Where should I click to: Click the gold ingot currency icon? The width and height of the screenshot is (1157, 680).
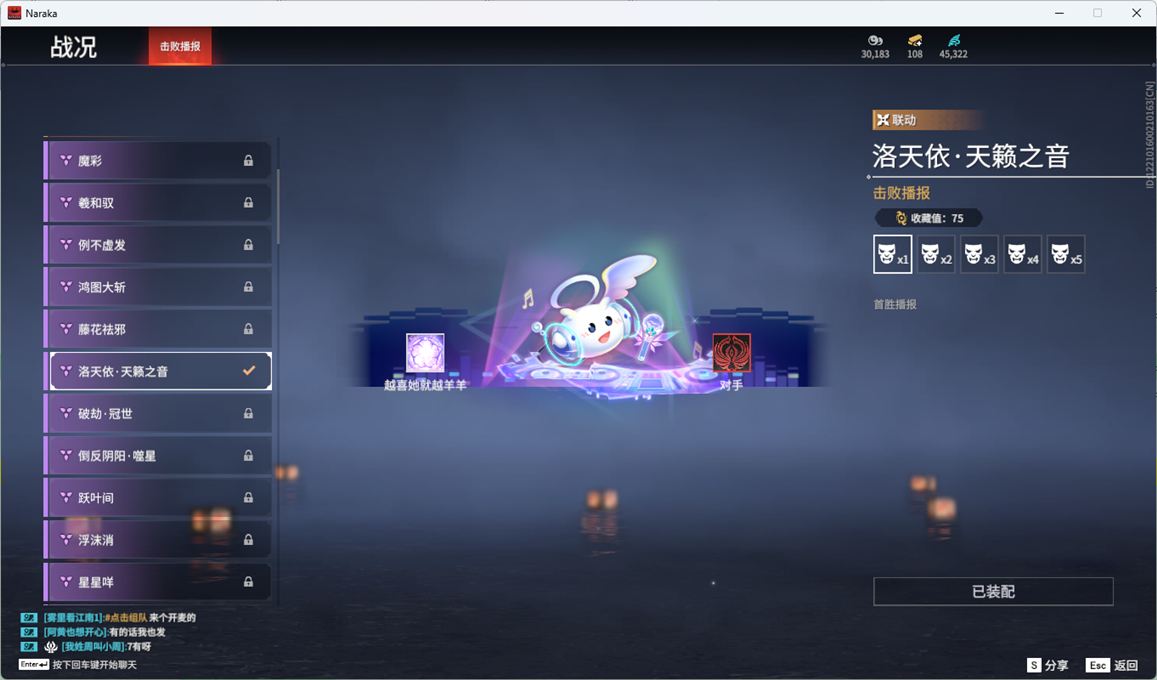(915, 41)
